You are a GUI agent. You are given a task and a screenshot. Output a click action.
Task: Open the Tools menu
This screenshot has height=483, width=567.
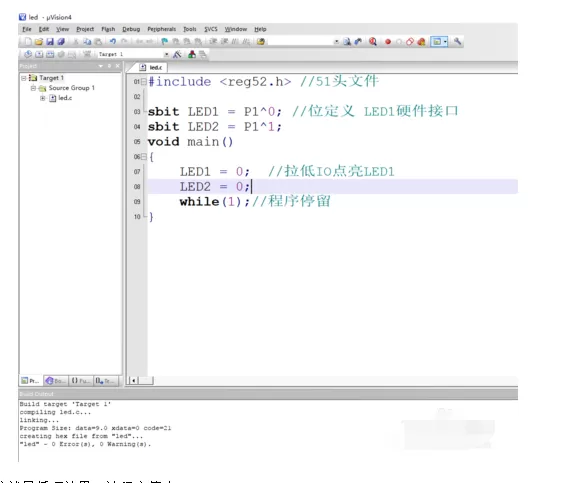pyautogui.click(x=189, y=29)
